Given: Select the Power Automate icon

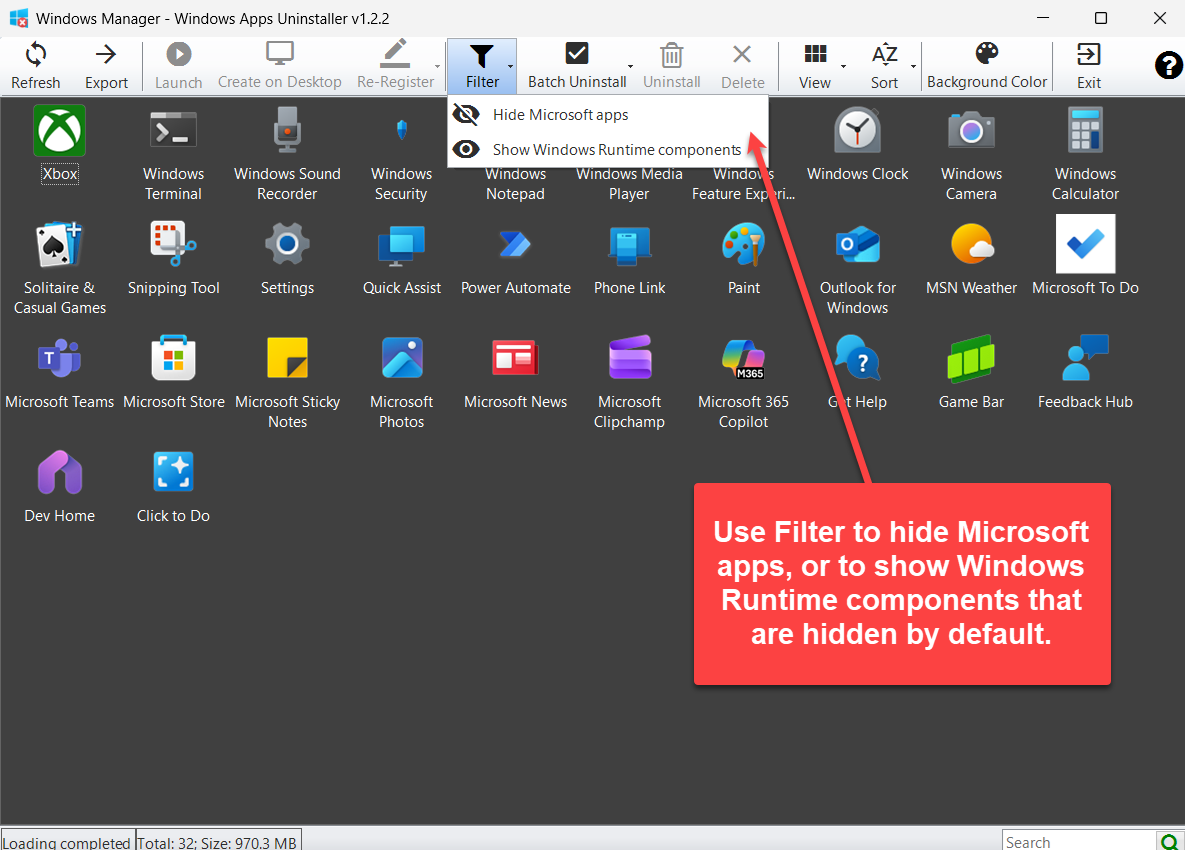Looking at the screenshot, I should click(x=515, y=244).
